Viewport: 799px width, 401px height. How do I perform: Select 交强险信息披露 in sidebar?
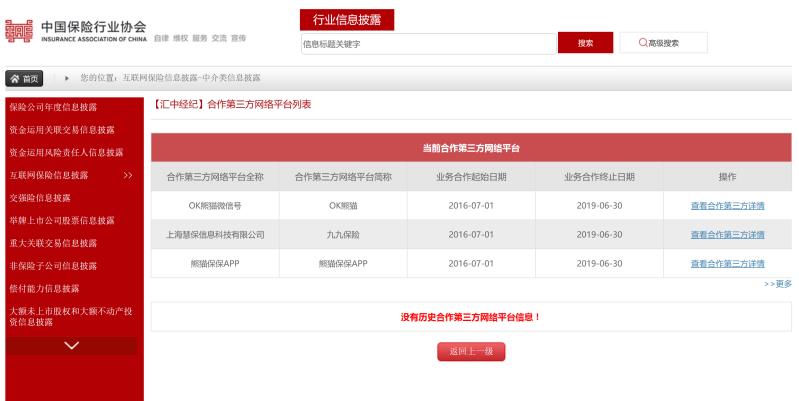coord(40,198)
